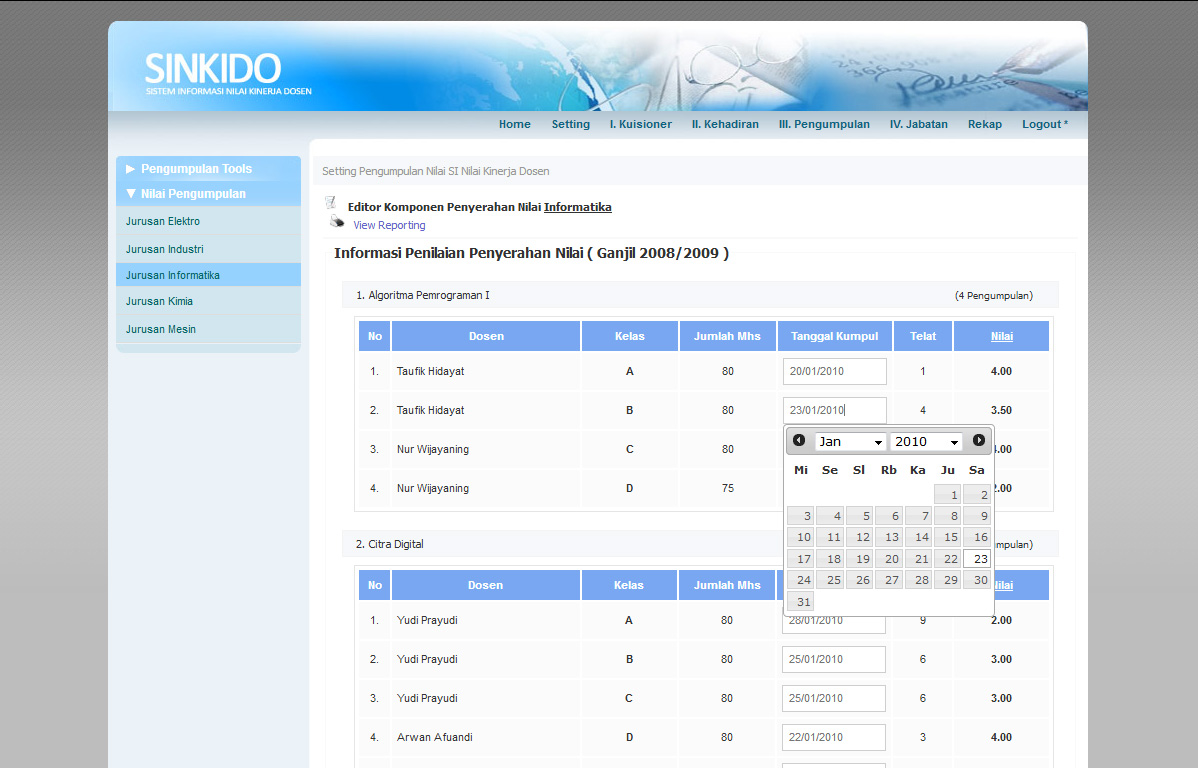The image size is (1198, 768).
Task: Select Jurusan Elektro in sidebar
Action: [163, 221]
